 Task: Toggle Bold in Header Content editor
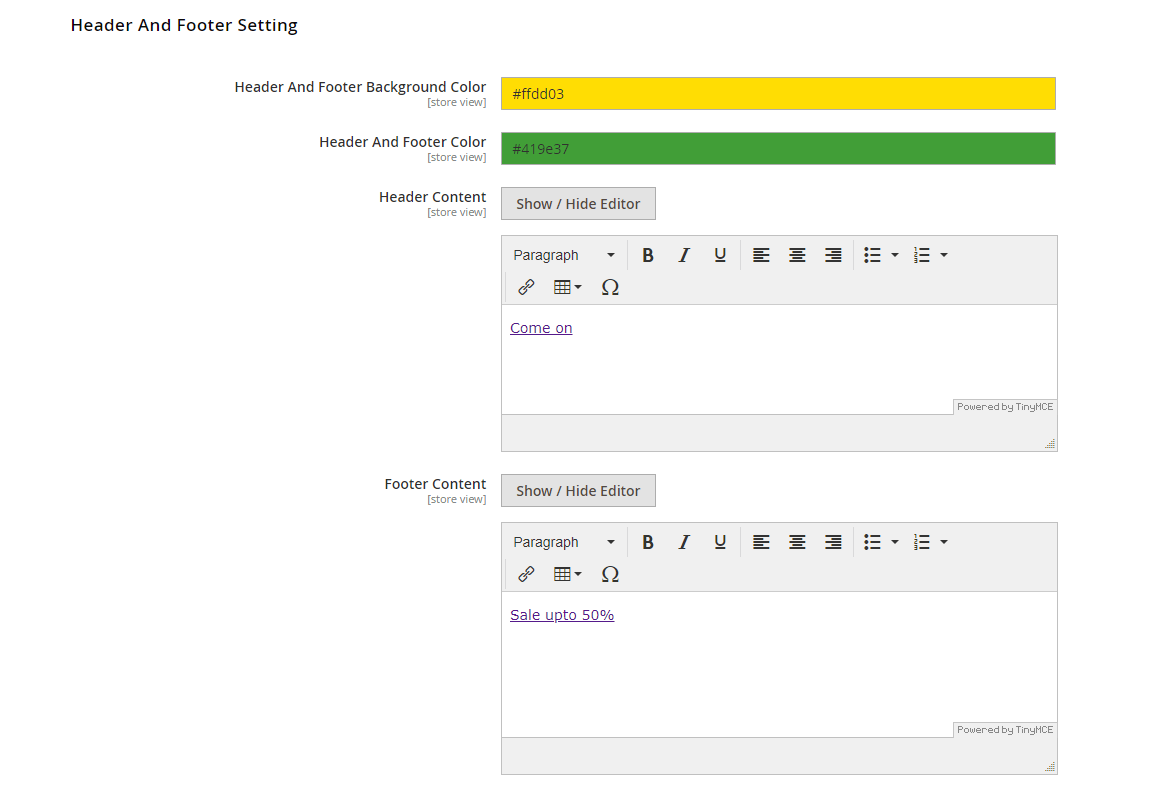[x=648, y=255]
